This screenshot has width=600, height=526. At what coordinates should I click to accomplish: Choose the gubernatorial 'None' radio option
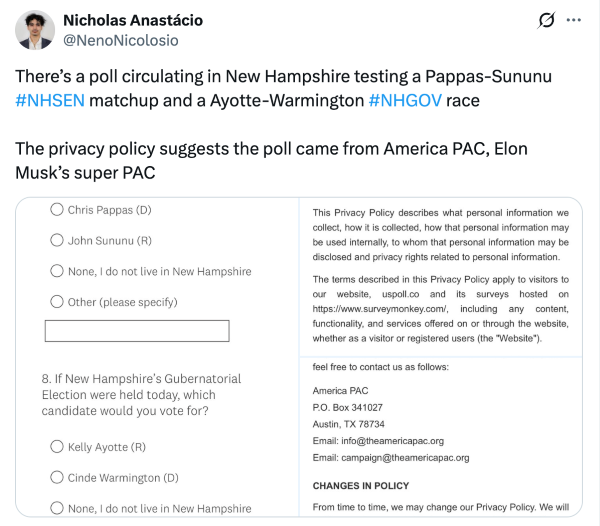pyautogui.click(x=56, y=508)
